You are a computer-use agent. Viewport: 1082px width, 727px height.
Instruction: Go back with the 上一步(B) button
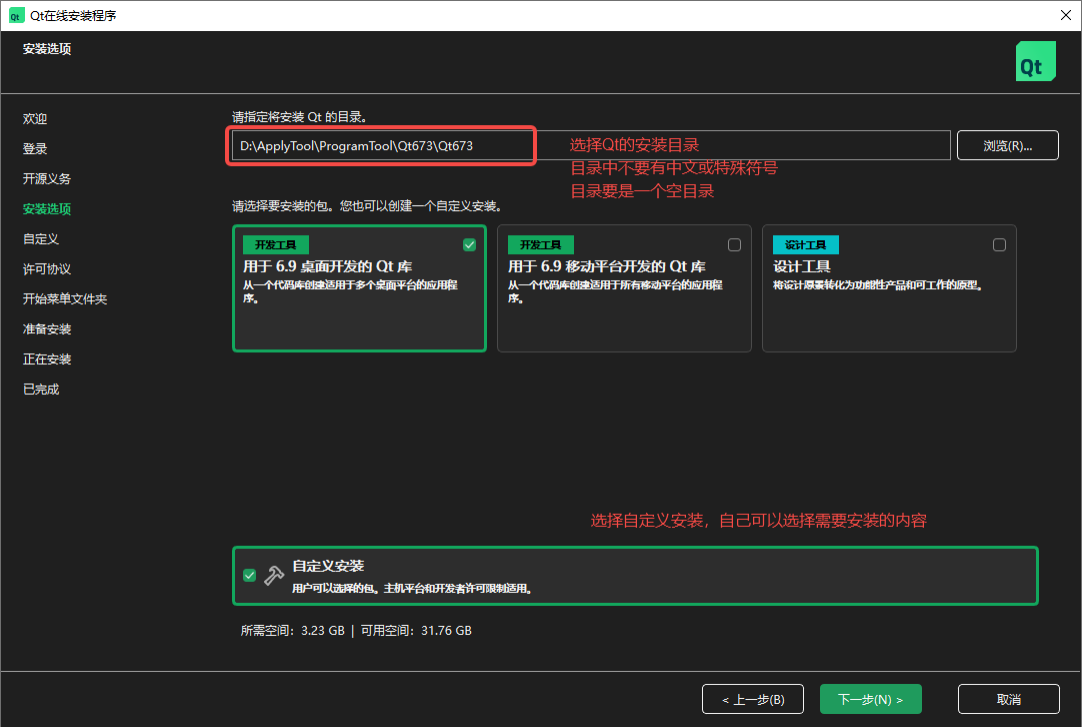coord(753,699)
